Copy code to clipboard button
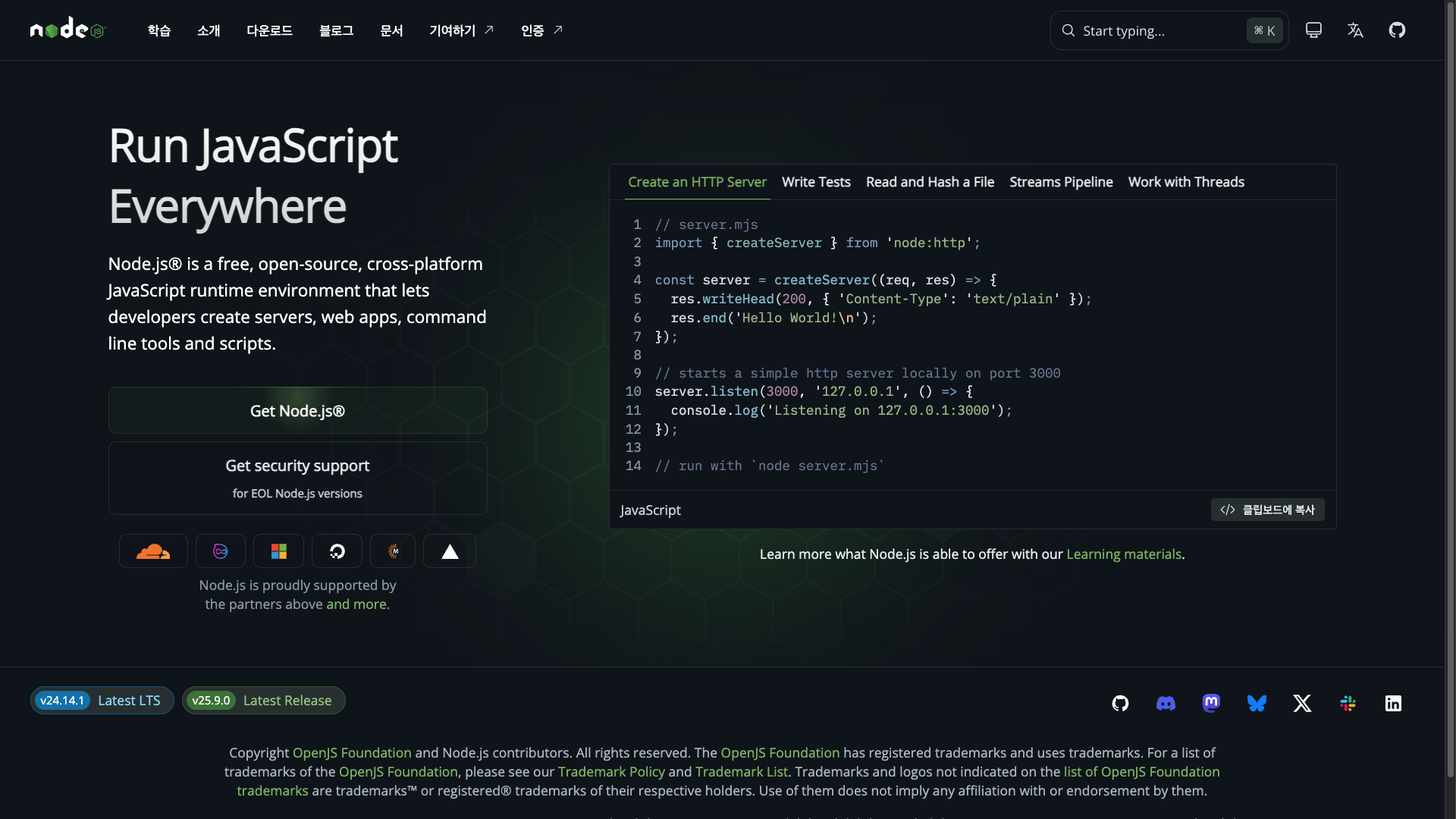 [x=1267, y=510]
